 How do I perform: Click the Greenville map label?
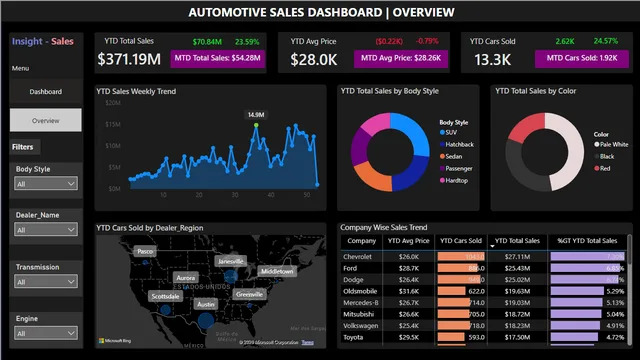[249, 294]
